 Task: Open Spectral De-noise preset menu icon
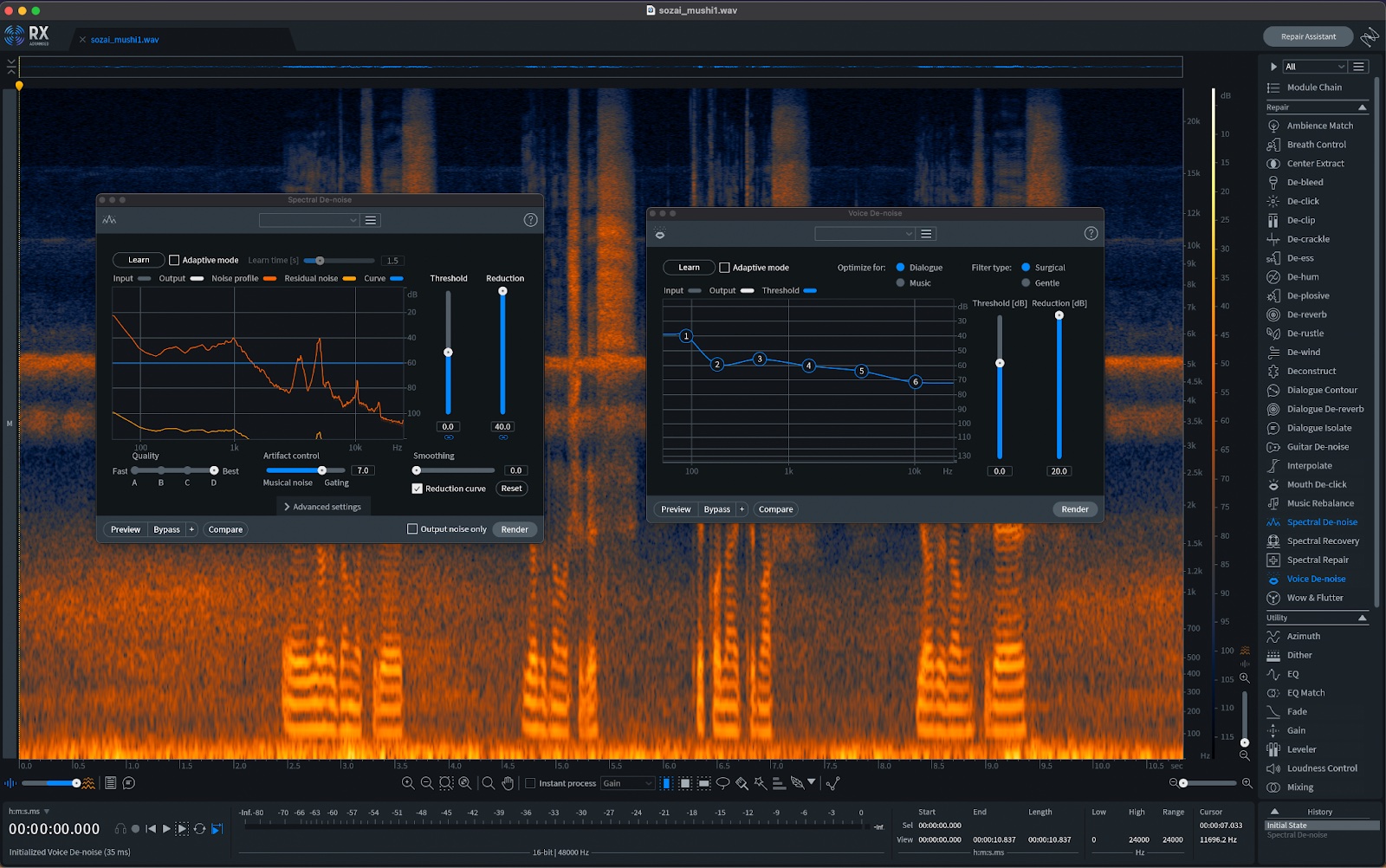371,221
